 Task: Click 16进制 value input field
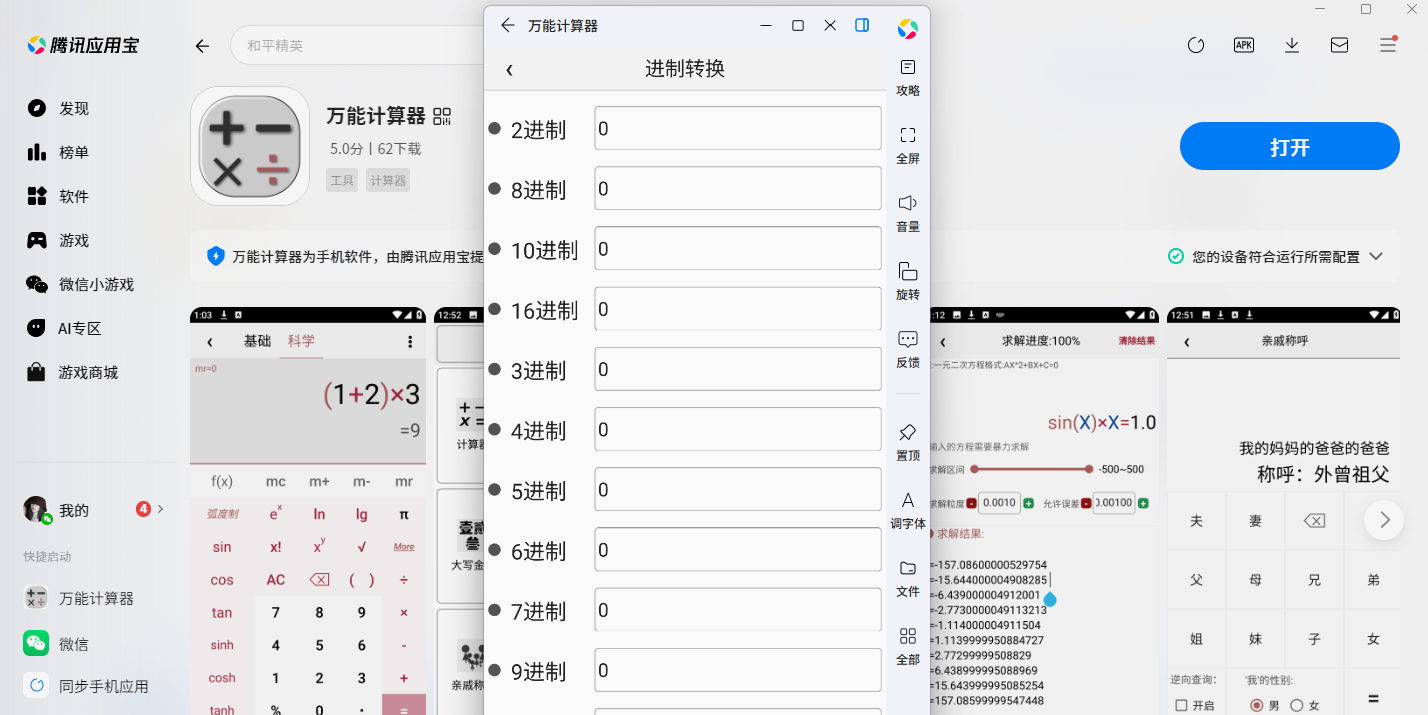click(738, 309)
